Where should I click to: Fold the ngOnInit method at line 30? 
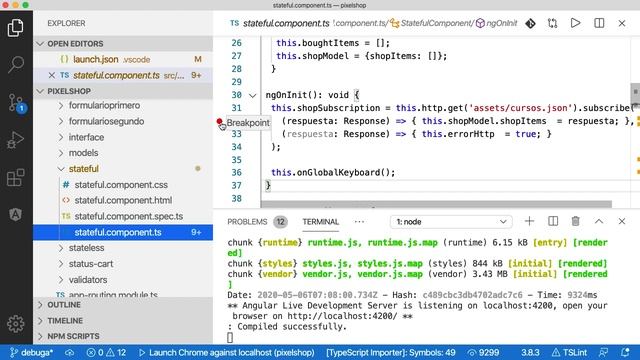click(253, 96)
